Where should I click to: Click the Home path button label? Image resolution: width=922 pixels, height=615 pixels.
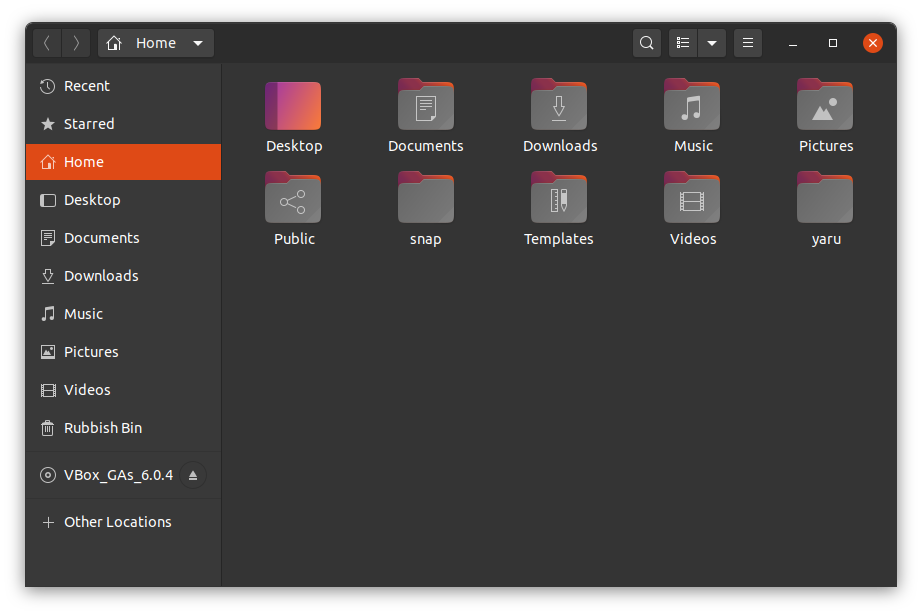[156, 43]
